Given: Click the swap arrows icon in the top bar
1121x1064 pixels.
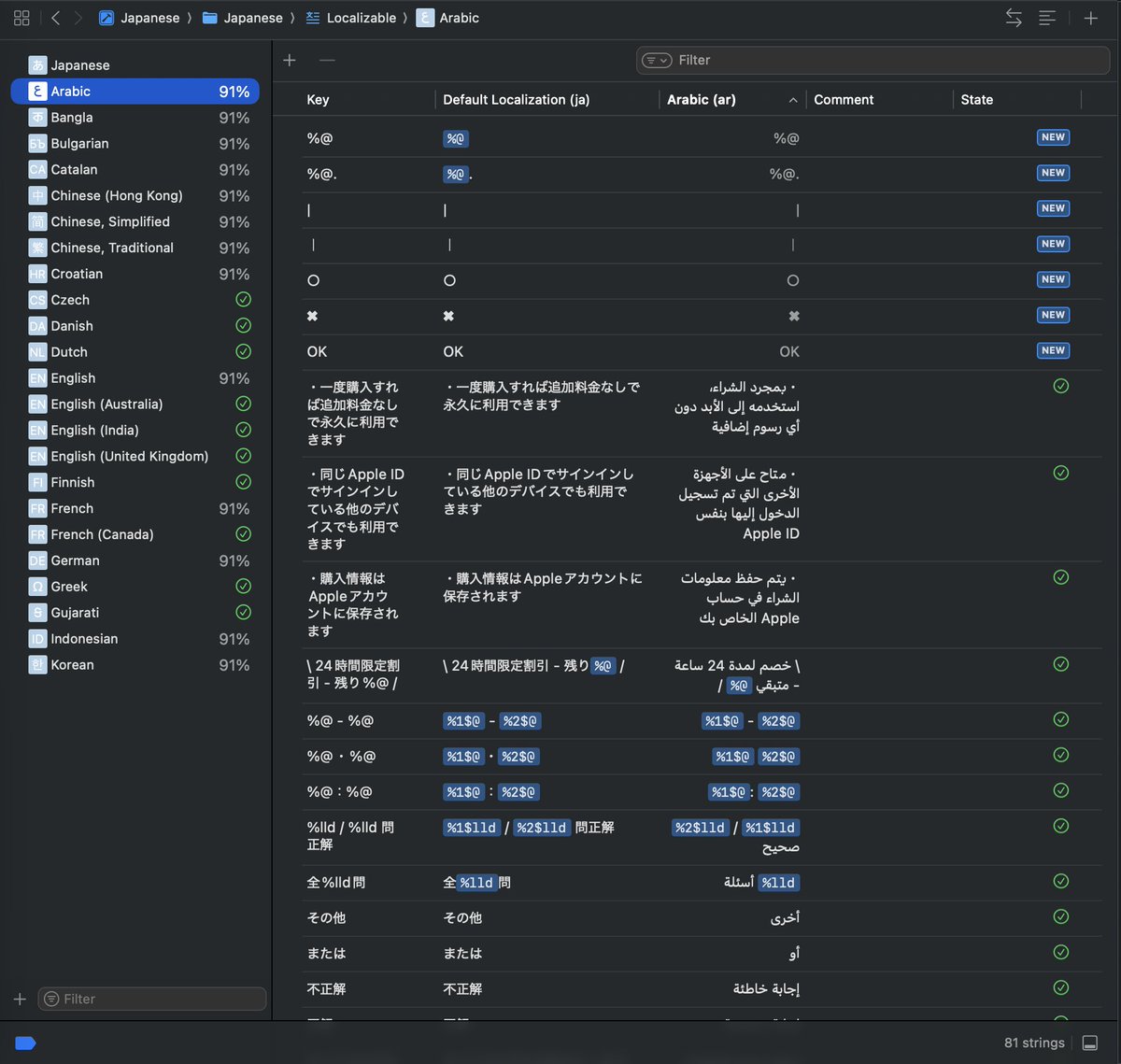Looking at the screenshot, I should click(x=1014, y=18).
